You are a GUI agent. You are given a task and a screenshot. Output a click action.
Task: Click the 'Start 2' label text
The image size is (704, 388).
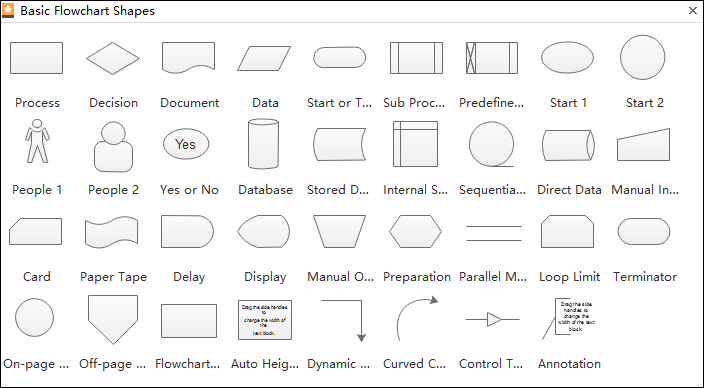645,103
